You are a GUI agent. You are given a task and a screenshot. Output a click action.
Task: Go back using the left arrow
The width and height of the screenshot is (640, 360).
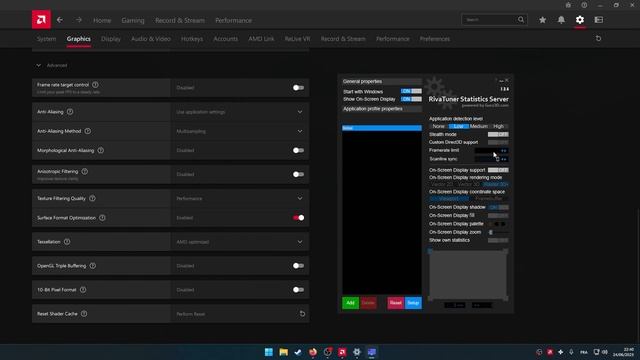coord(60,20)
